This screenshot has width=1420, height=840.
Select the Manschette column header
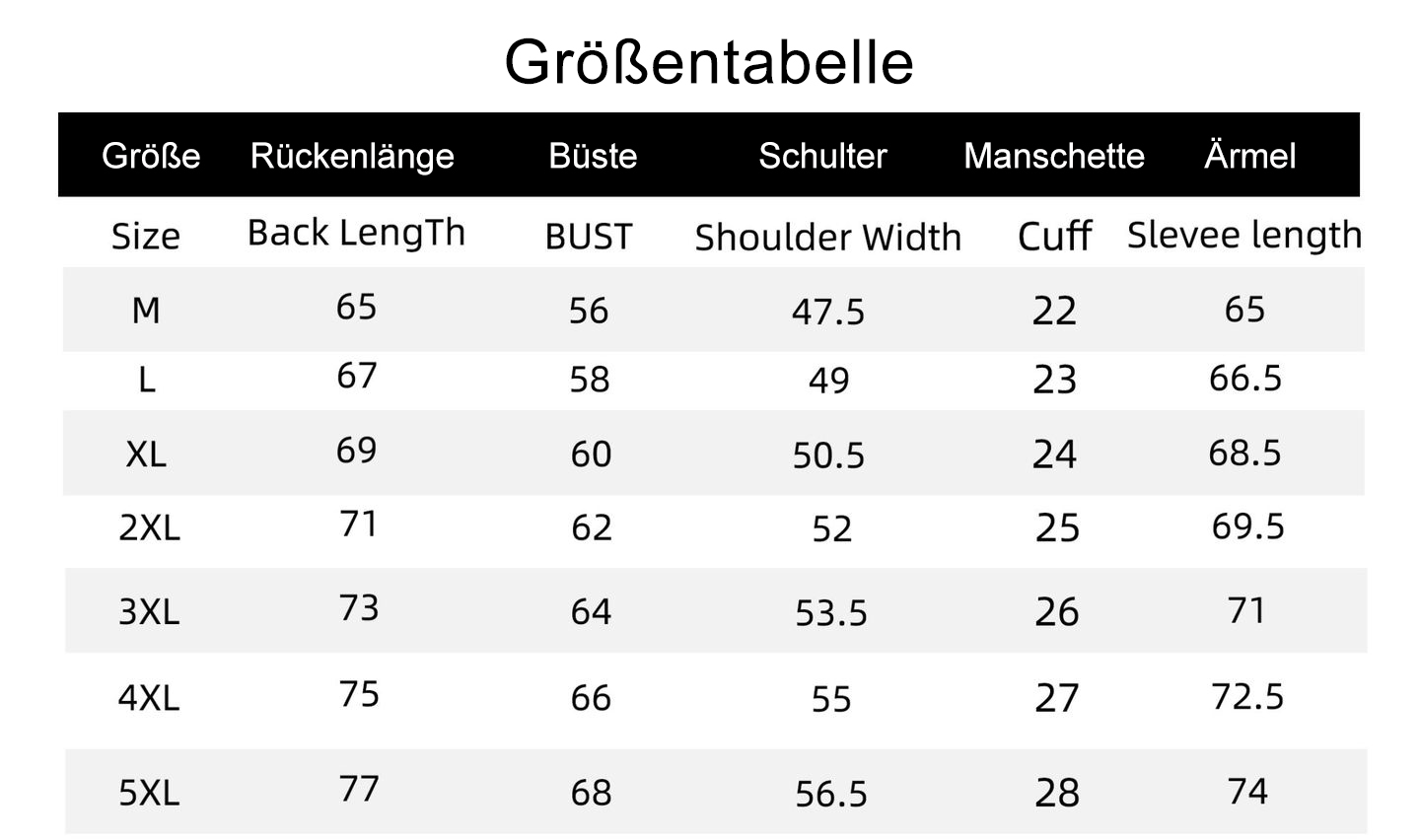[x=1054, y=156]
